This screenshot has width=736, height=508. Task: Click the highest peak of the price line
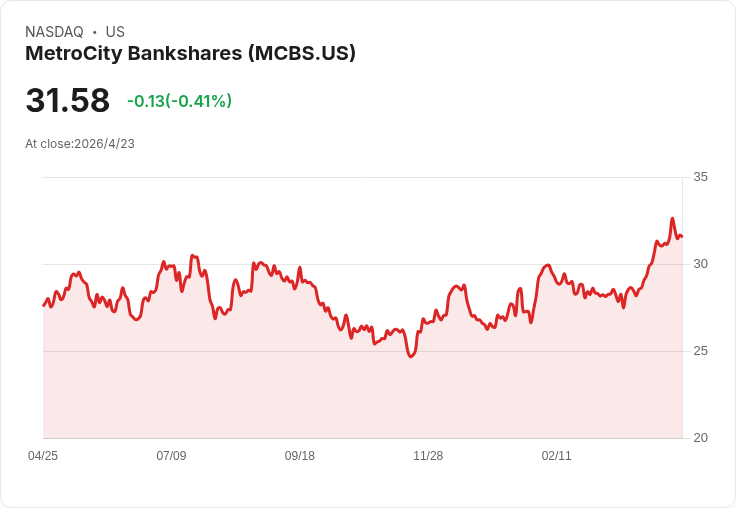pos(672,219)
